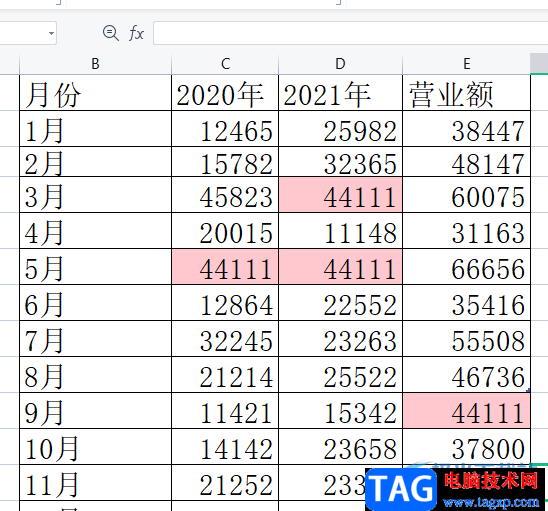548x511 pixels.
Task: Click cell with value 25522
Action: pos(340,375)
